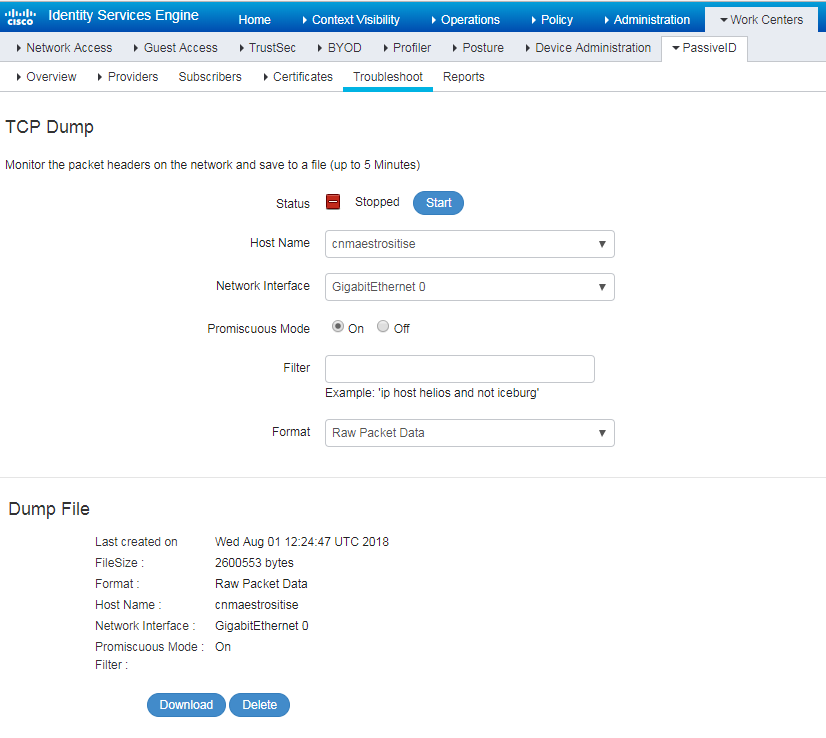Click the TCP Dump heading
The height and width of the screenshot is (738, 826).
[x=50, y=127]
